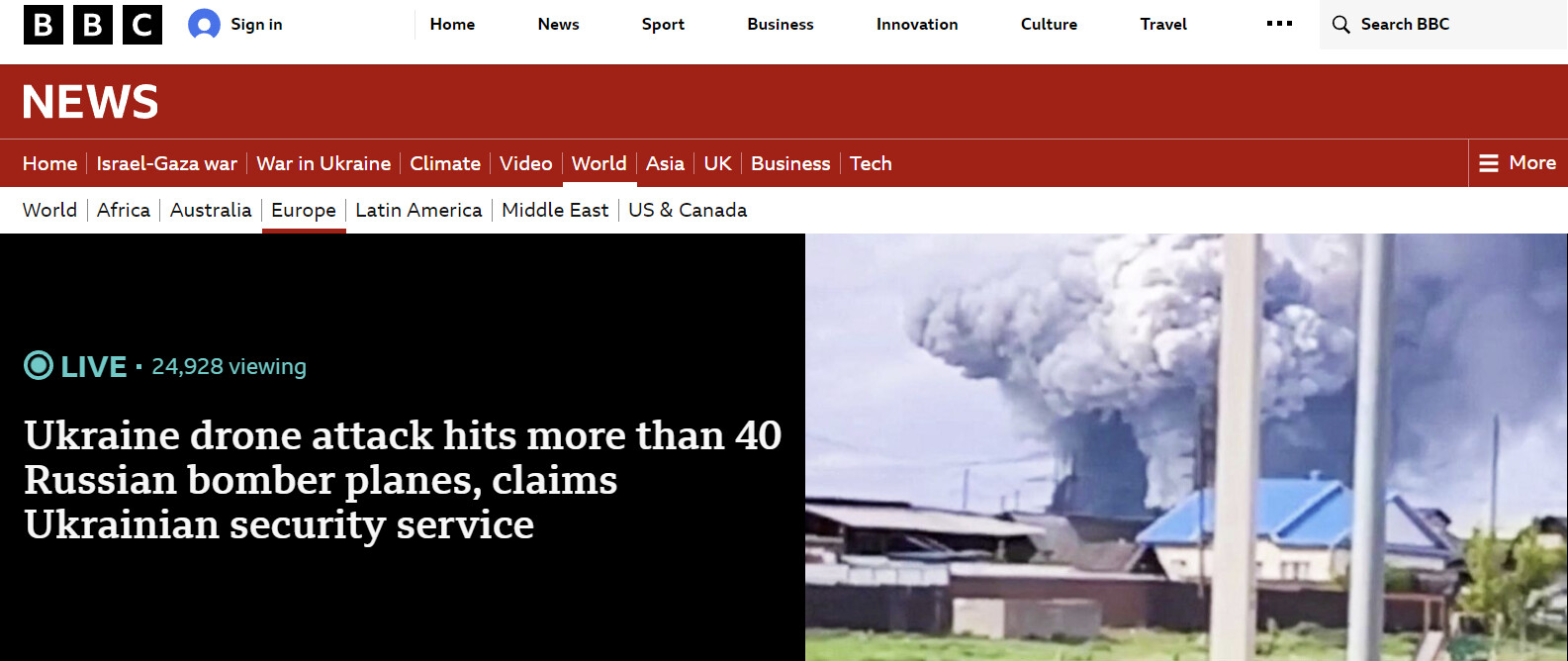
Task: Open the Middle East sub-section
Action: click(x=555, y=210)
